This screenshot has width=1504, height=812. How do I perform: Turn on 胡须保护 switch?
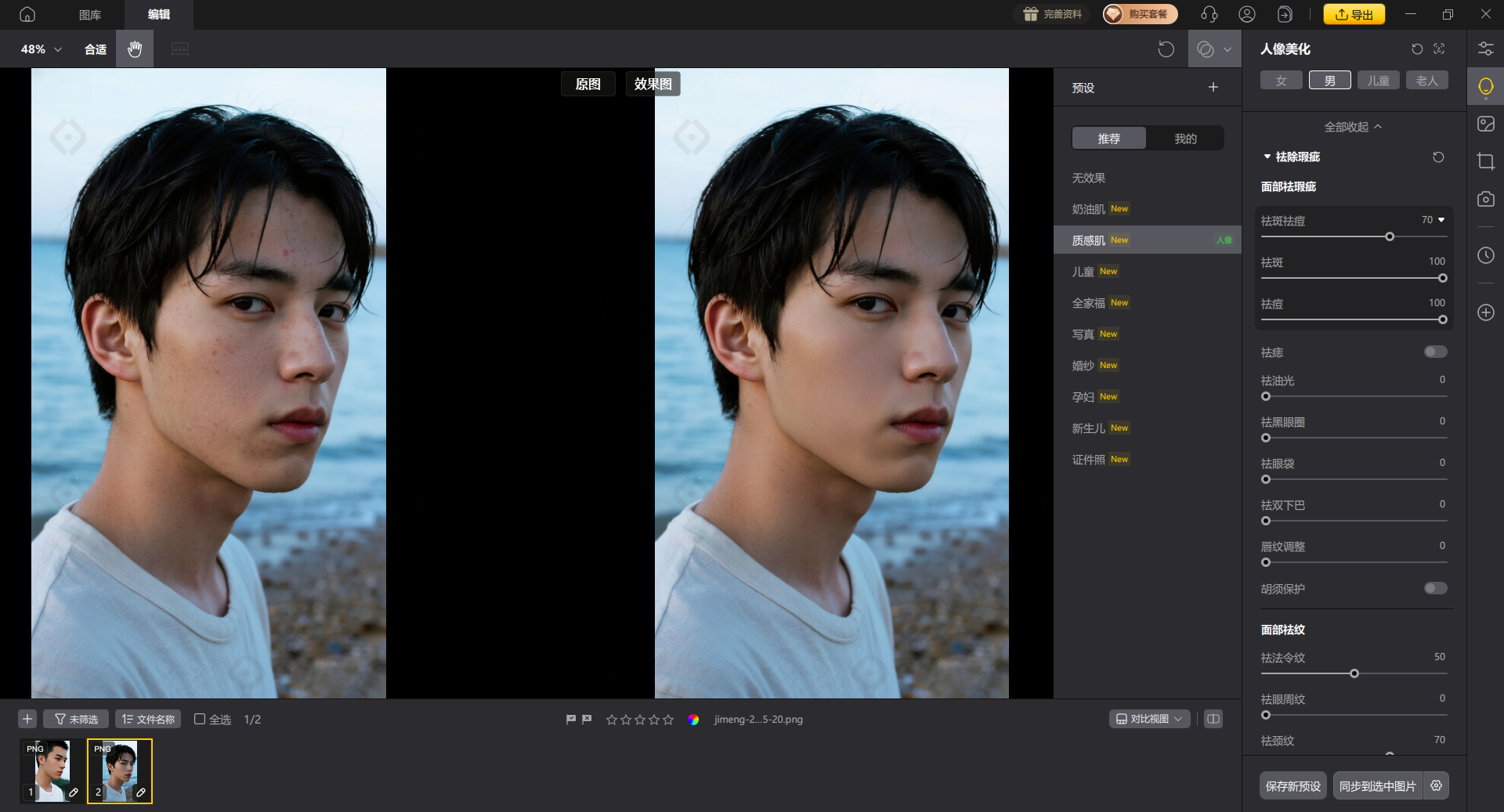click(1435, 589)
